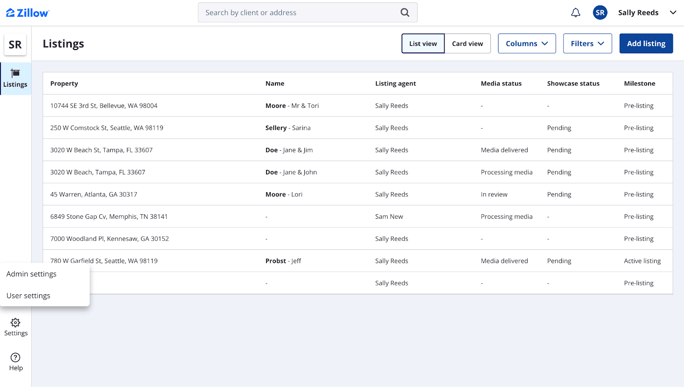Switch to List view
The height and width of the screenshot is (387, 684).
click(423, 44)
